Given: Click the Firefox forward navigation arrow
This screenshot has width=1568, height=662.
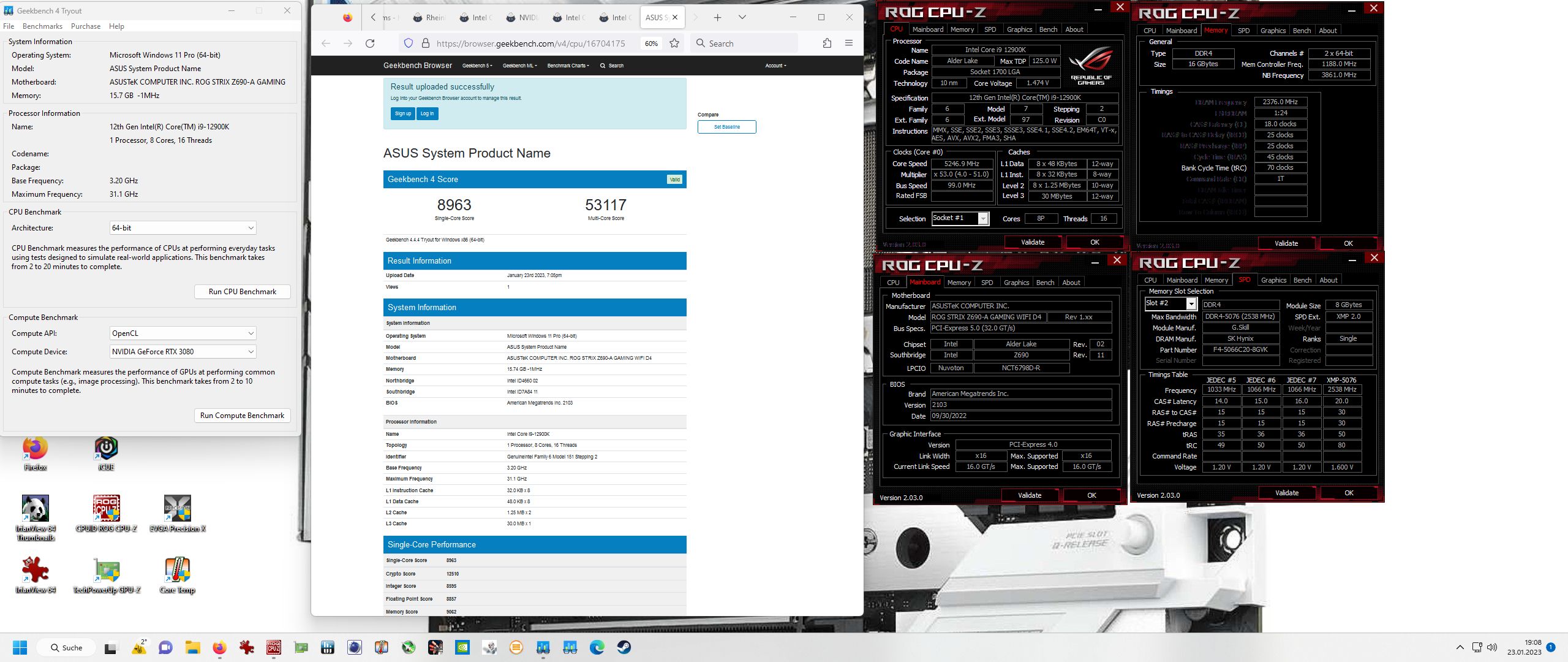Looking at the screenshot, I should point(348,43).
